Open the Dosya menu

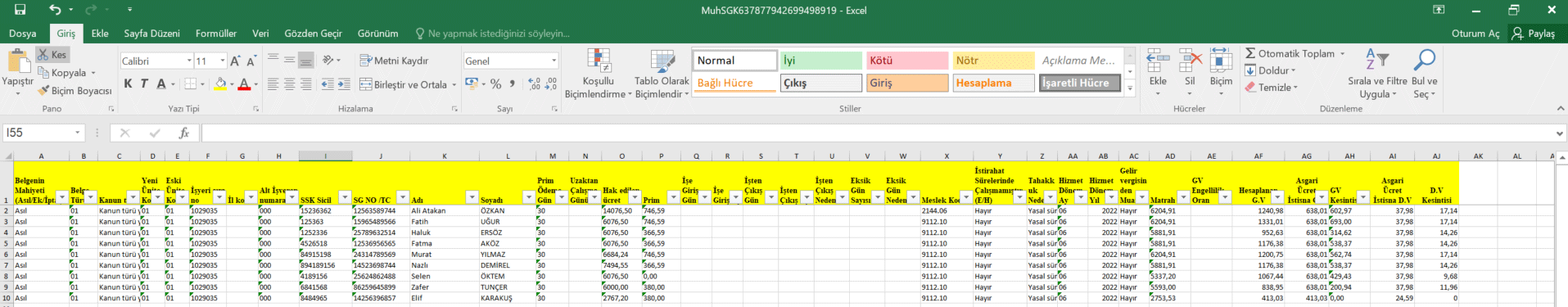coord(22,34)
